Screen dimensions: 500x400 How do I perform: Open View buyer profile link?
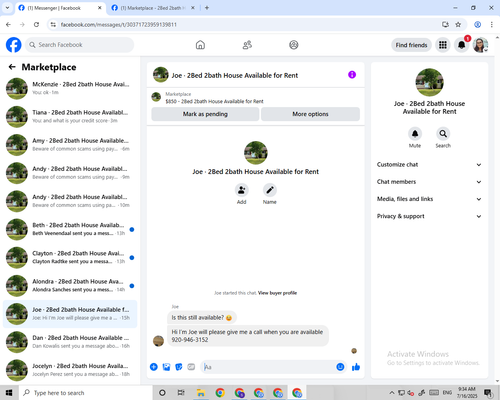tap(277, 293)
